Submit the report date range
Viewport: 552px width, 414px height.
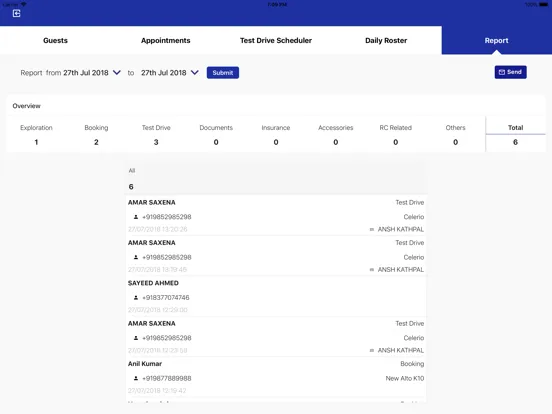coord(223,73)
